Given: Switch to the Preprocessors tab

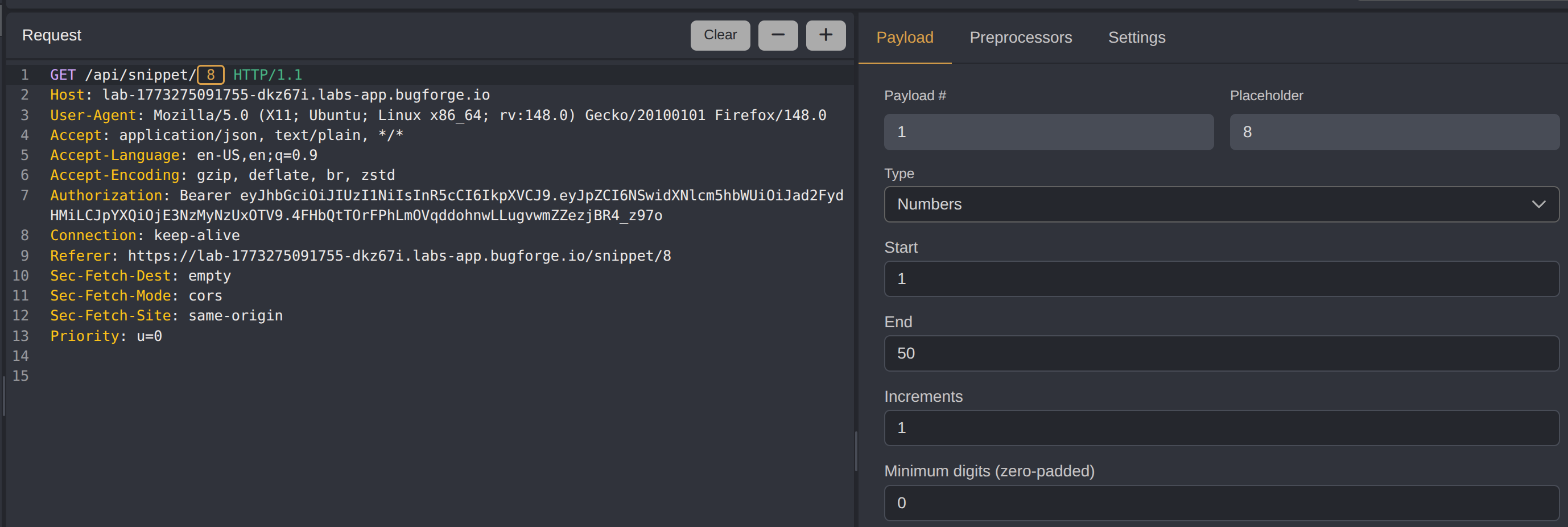Looking at the screenshot, I should (x=1021, y=37).
